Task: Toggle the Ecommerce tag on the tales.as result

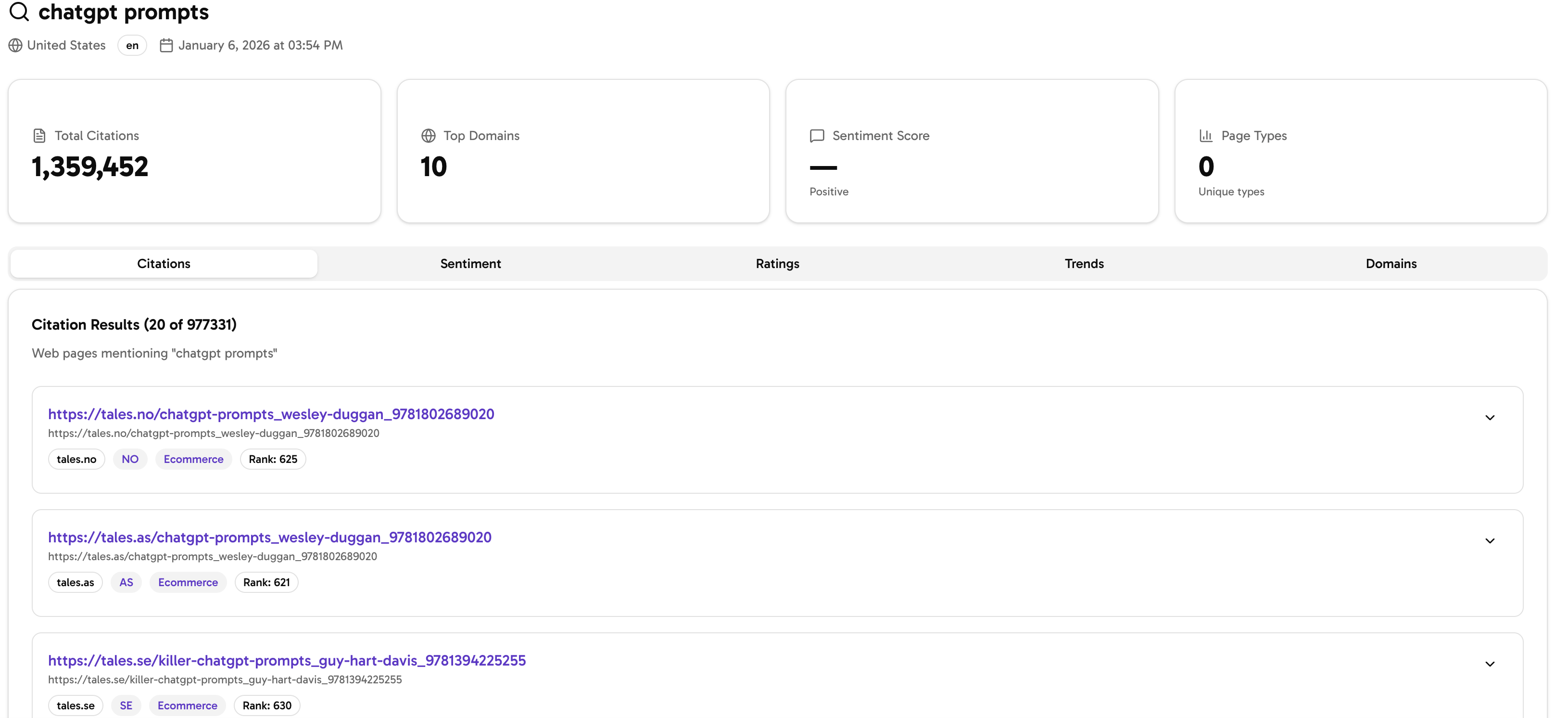Action: 188,582
